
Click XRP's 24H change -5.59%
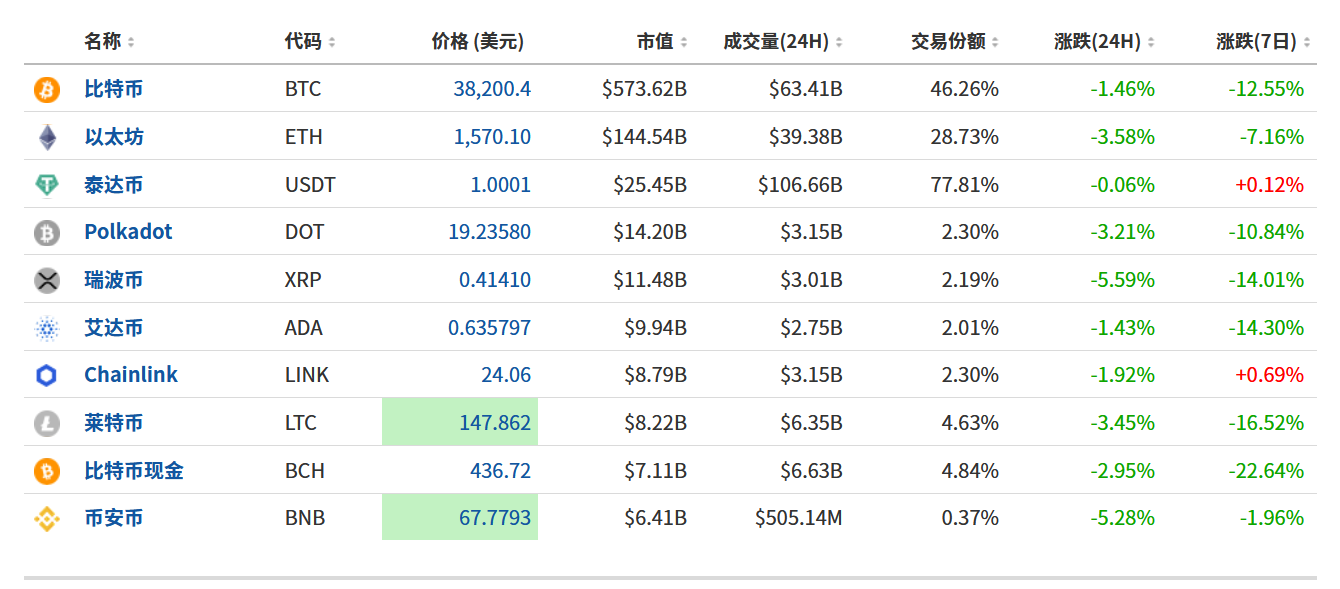coord(1122,280)
